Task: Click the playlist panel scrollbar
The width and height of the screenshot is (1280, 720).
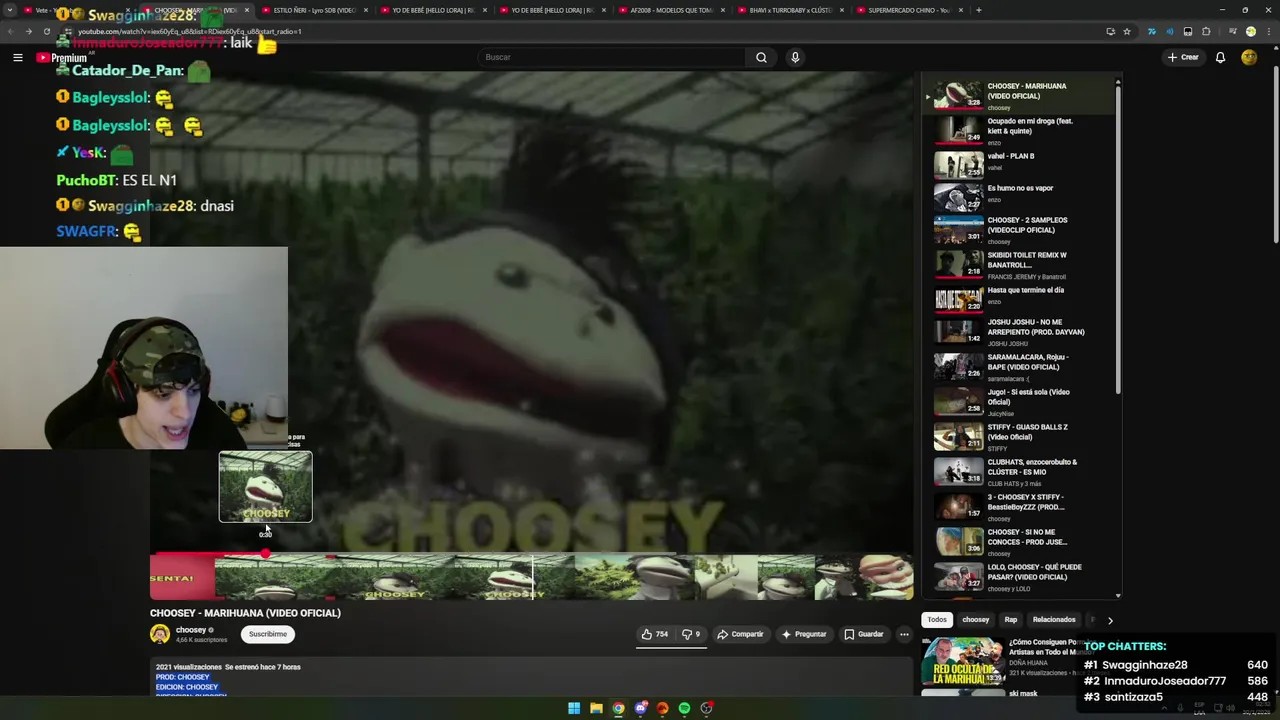Action: pos(1117,240)
